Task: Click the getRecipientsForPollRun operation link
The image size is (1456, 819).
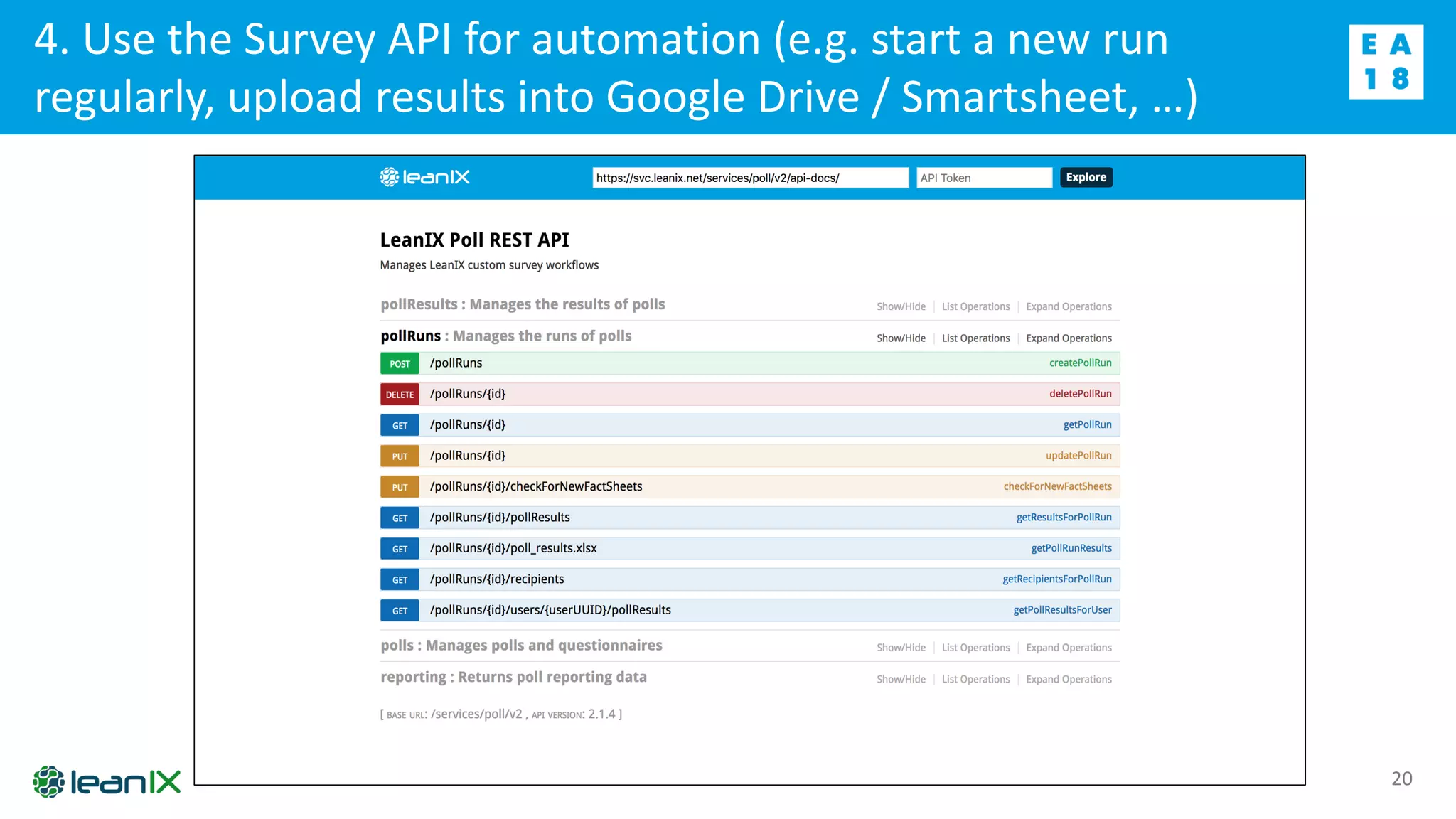Action: pos(1056,579)
